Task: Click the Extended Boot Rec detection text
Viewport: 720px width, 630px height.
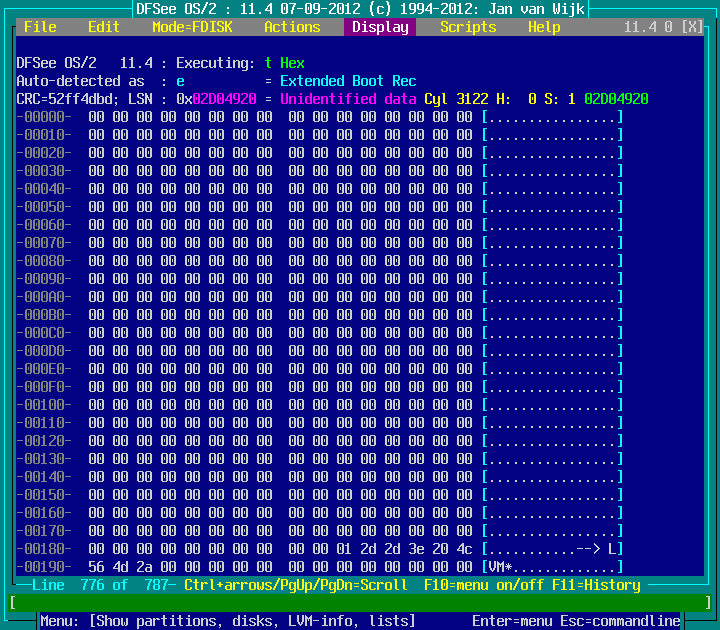Action: click(348, 81)
